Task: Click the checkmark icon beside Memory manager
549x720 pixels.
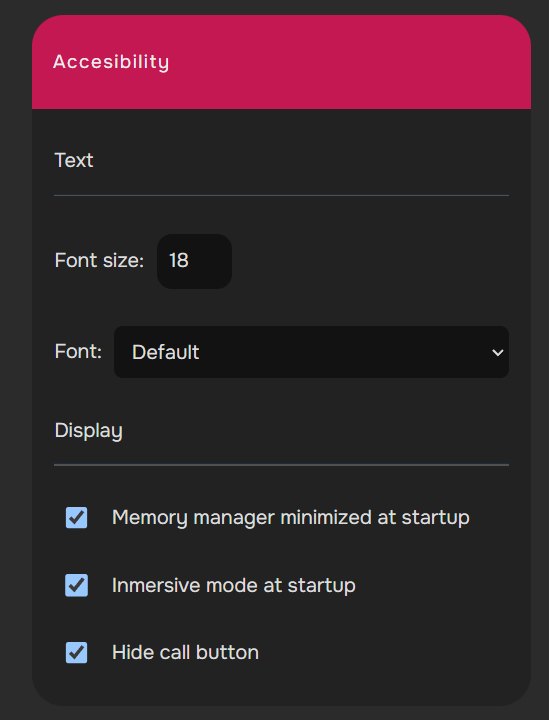Action: [77, 518]
